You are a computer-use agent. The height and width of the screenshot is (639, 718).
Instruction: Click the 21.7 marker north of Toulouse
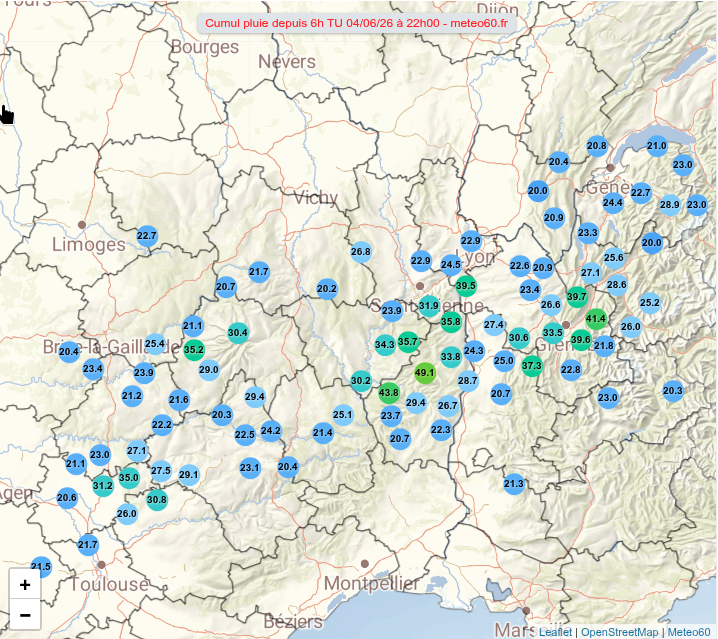click(87, 545)
